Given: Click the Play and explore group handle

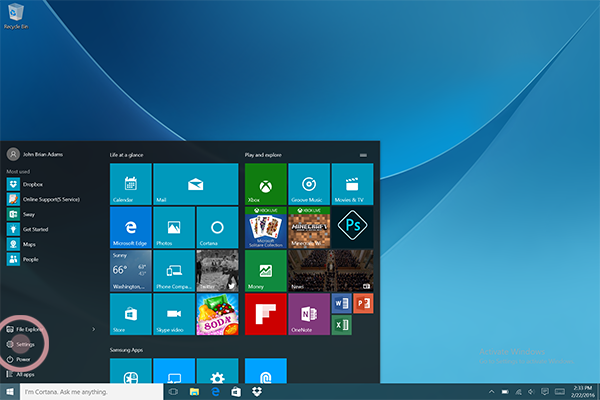Looking at the screenshot, I should (x=363, y=155).
